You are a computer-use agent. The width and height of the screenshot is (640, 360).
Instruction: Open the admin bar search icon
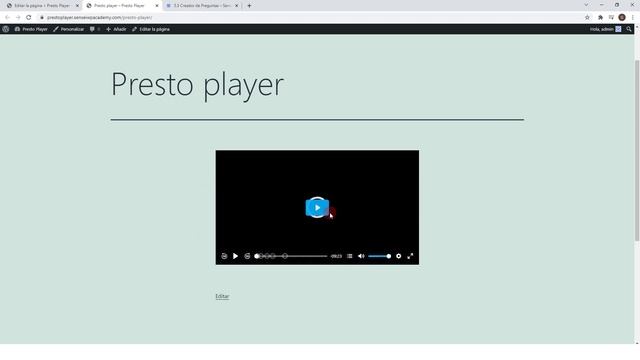coord(629,29)
